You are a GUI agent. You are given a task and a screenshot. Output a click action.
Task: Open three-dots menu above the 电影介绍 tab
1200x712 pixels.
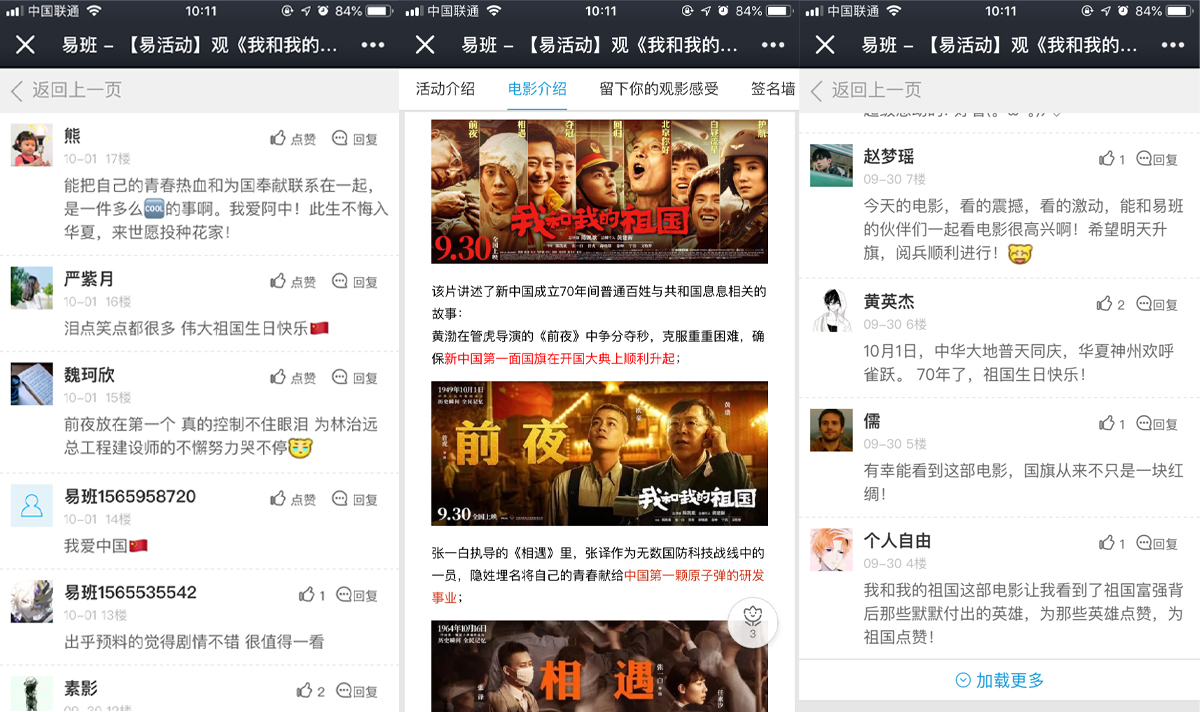(772, 45)
